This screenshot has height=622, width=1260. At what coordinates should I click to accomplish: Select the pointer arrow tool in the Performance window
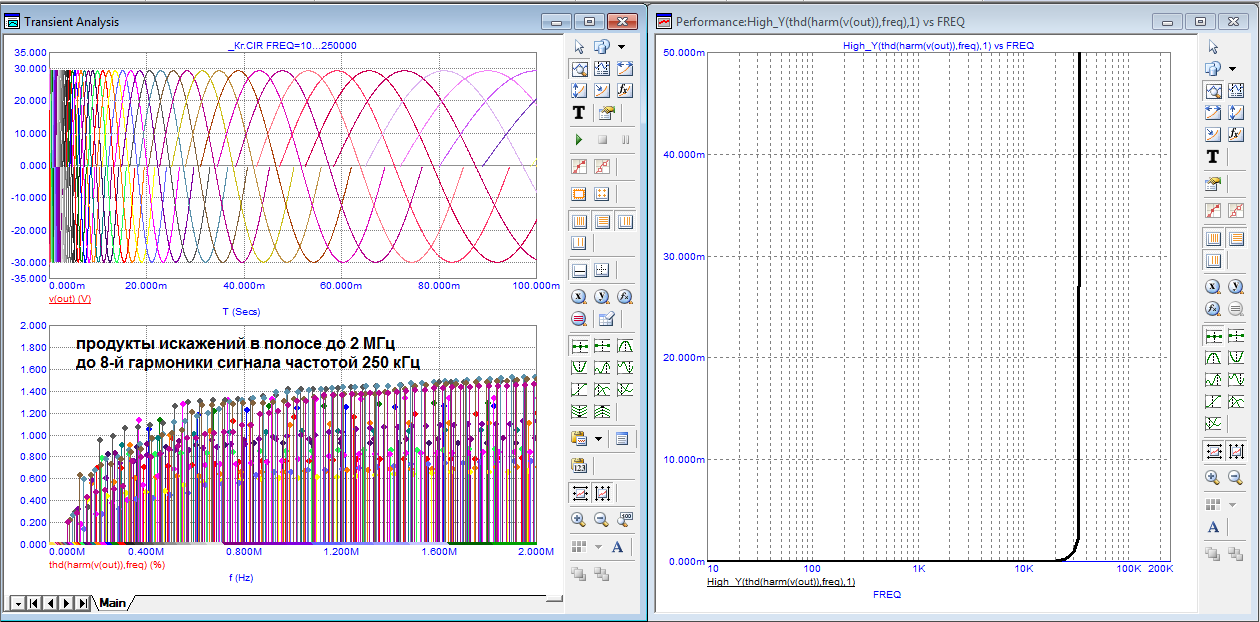pos(1213,47)
